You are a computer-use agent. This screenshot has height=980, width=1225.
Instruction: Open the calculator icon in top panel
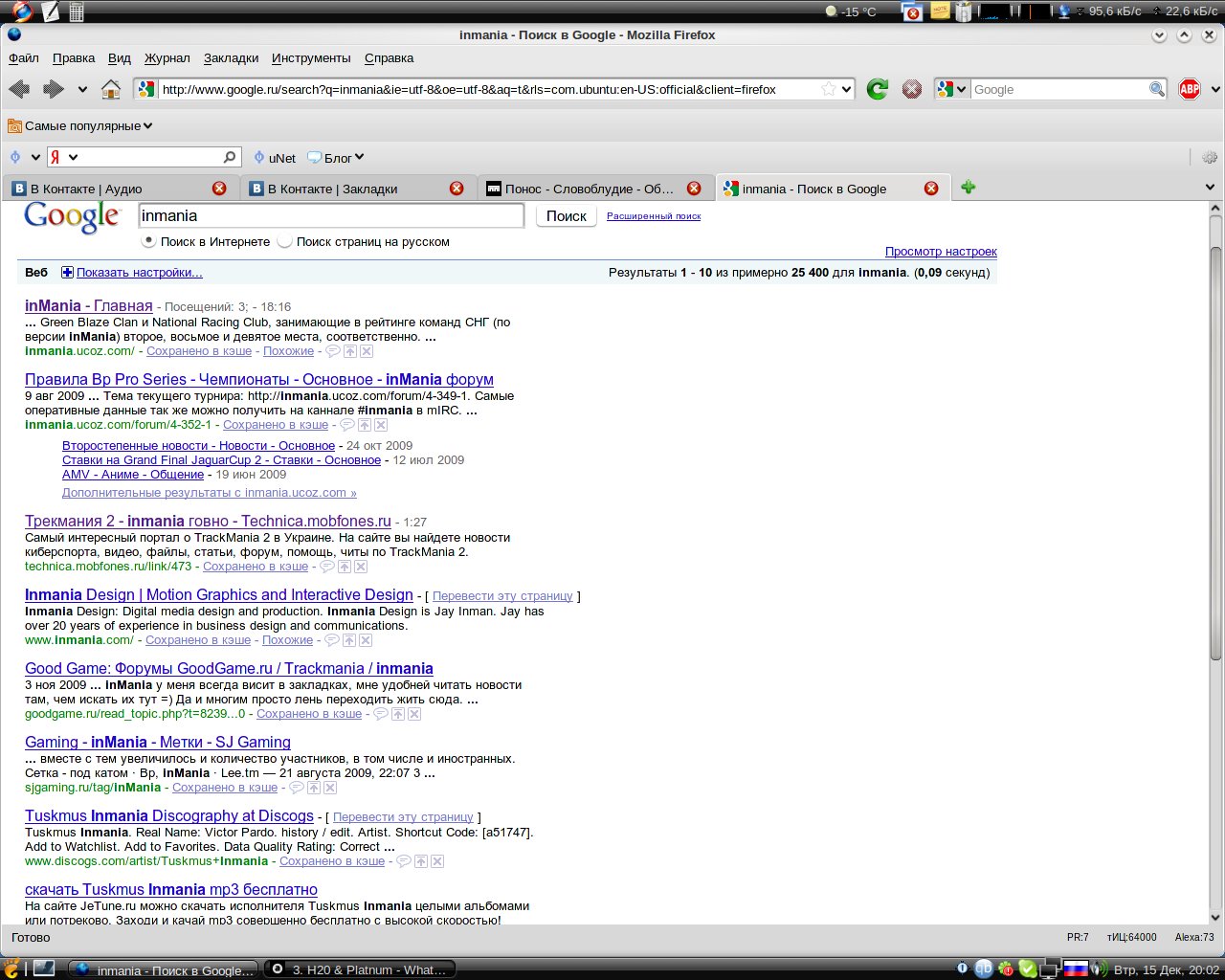pyautogui.click(x=77, y=11)
